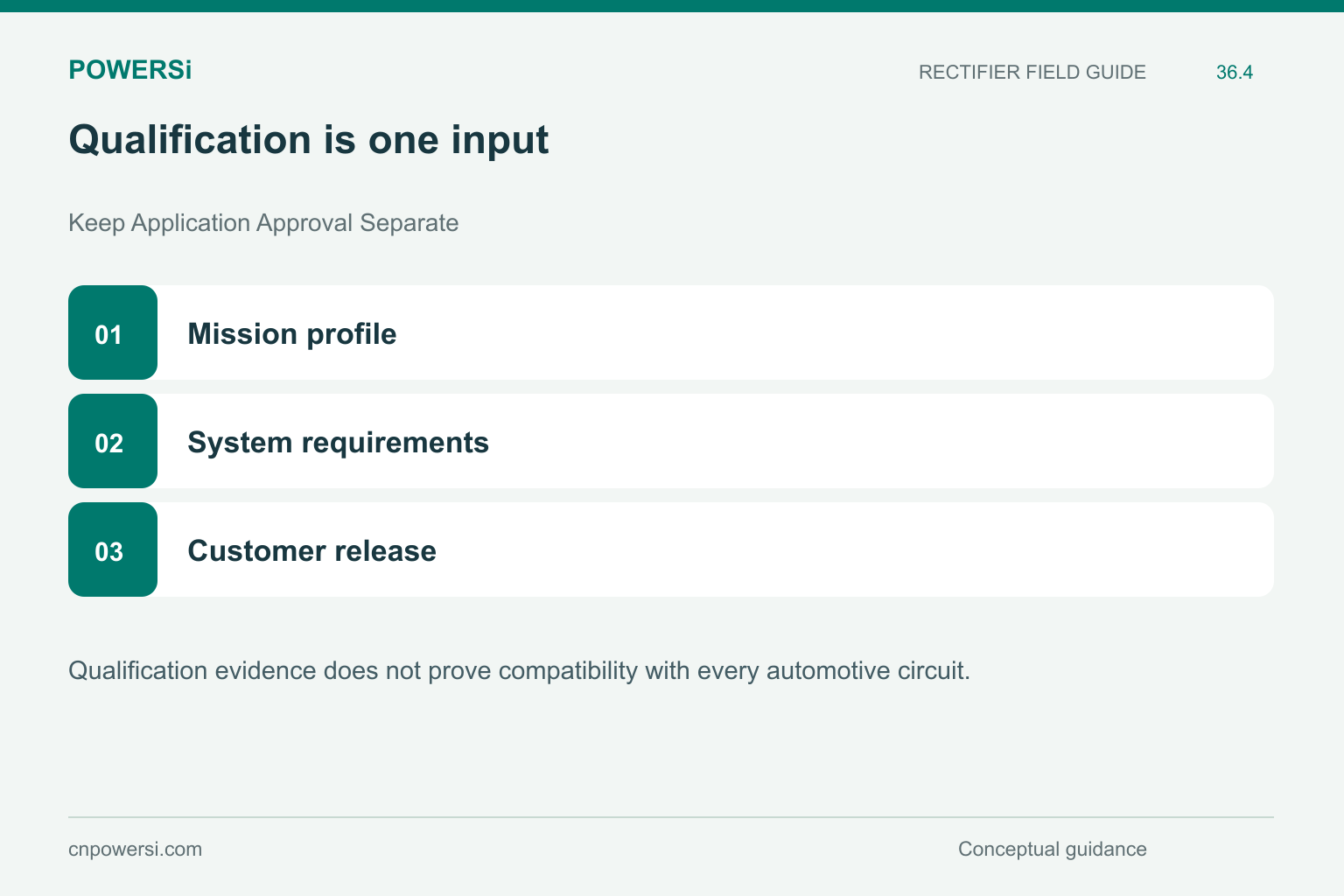Click the POWERSi brand logo text
1344x896 pixels.
129,70
